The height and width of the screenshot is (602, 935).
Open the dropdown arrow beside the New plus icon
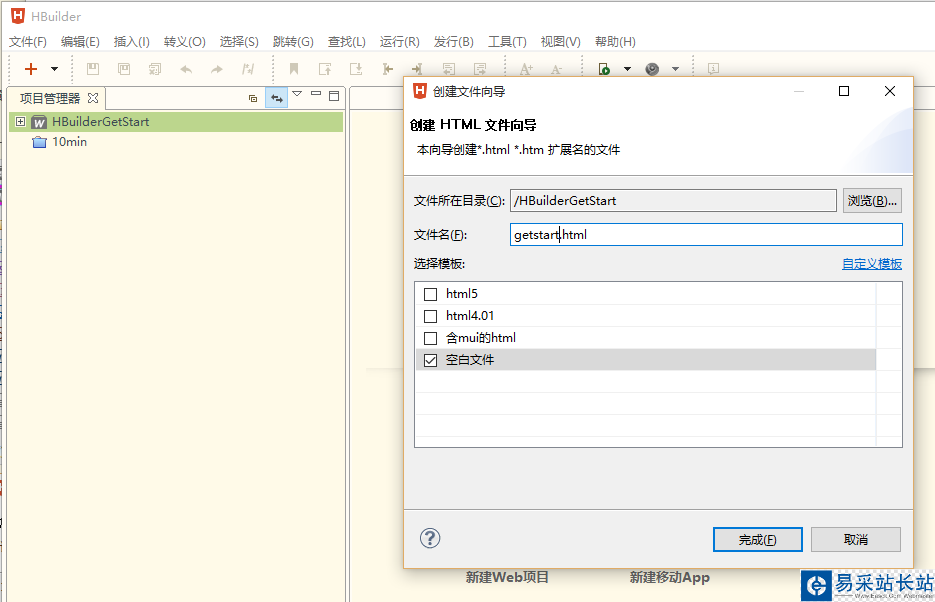tap(54, 69)
